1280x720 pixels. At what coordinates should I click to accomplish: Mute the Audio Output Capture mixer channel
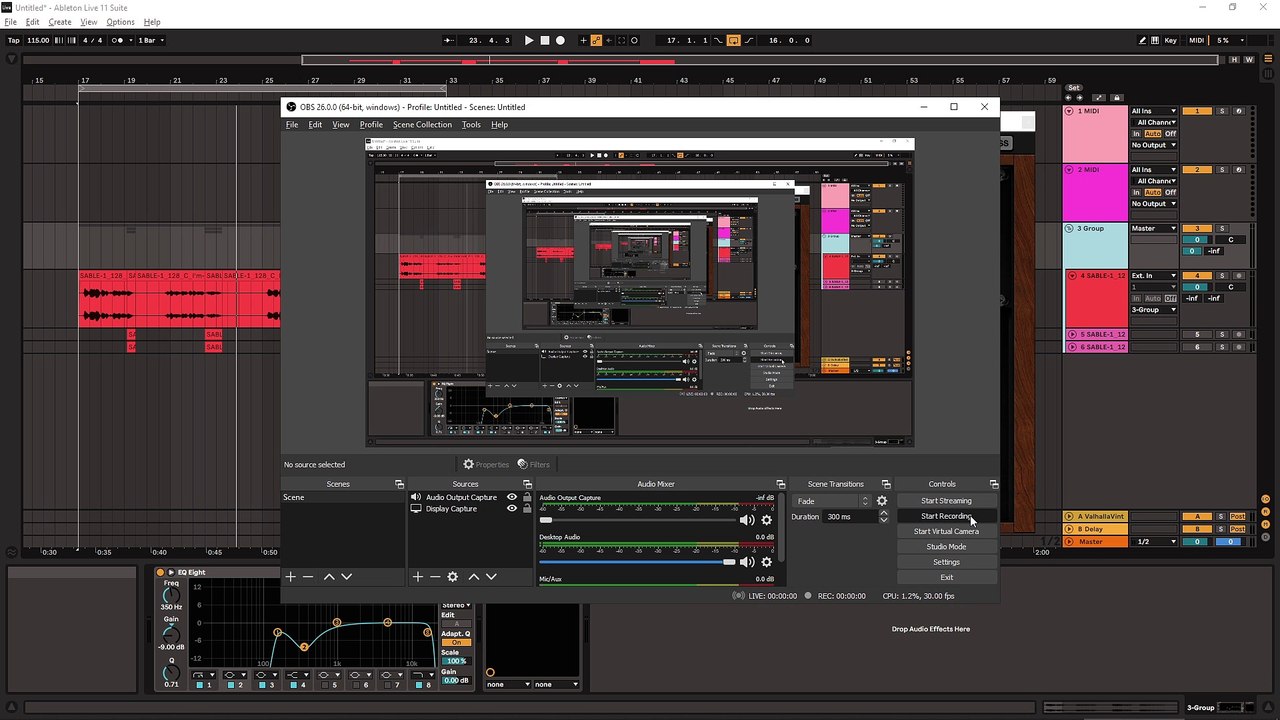click(x=747, y=520)
